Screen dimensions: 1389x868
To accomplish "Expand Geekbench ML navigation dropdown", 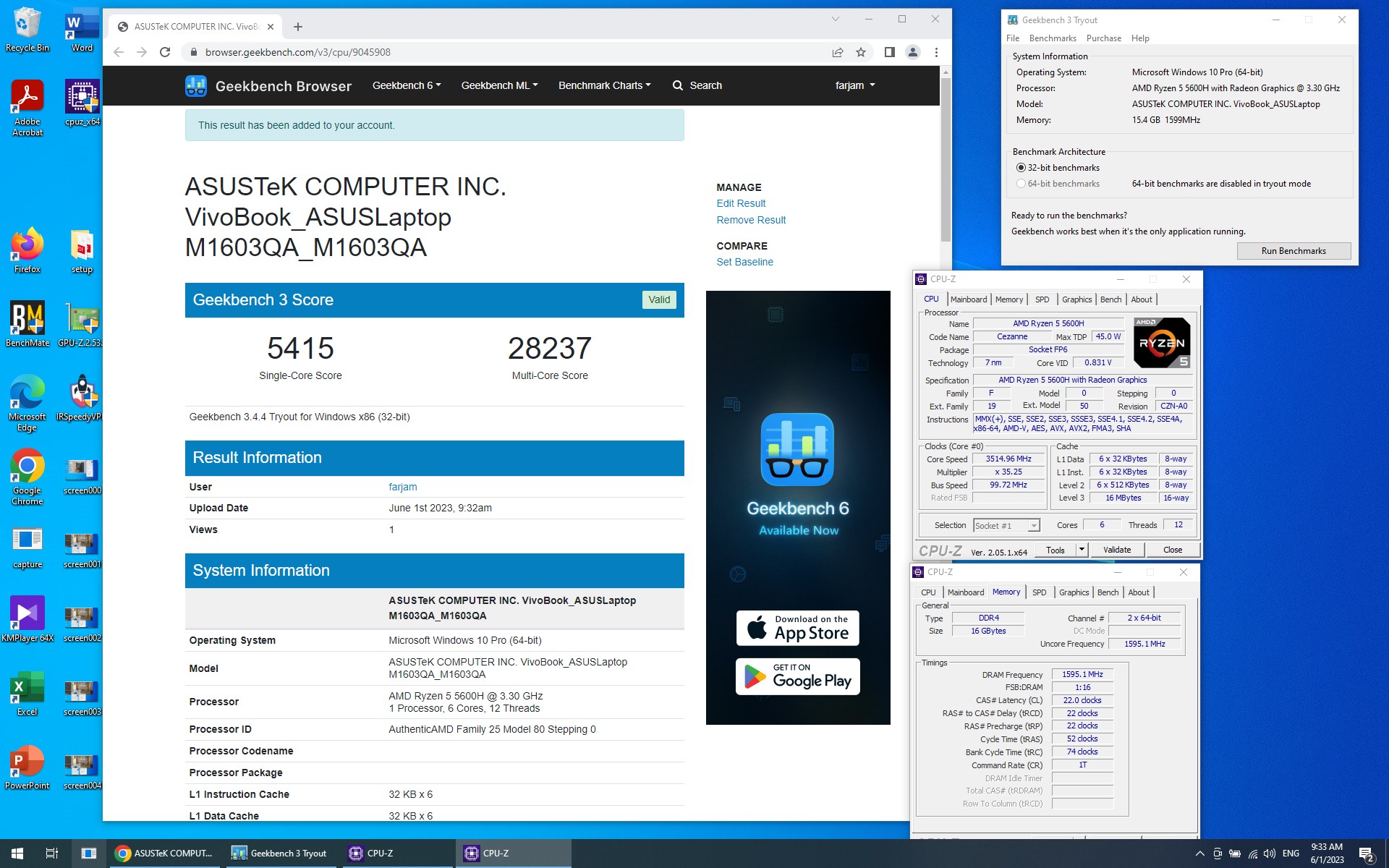I will pyautogui.click(x=500, y=85).
